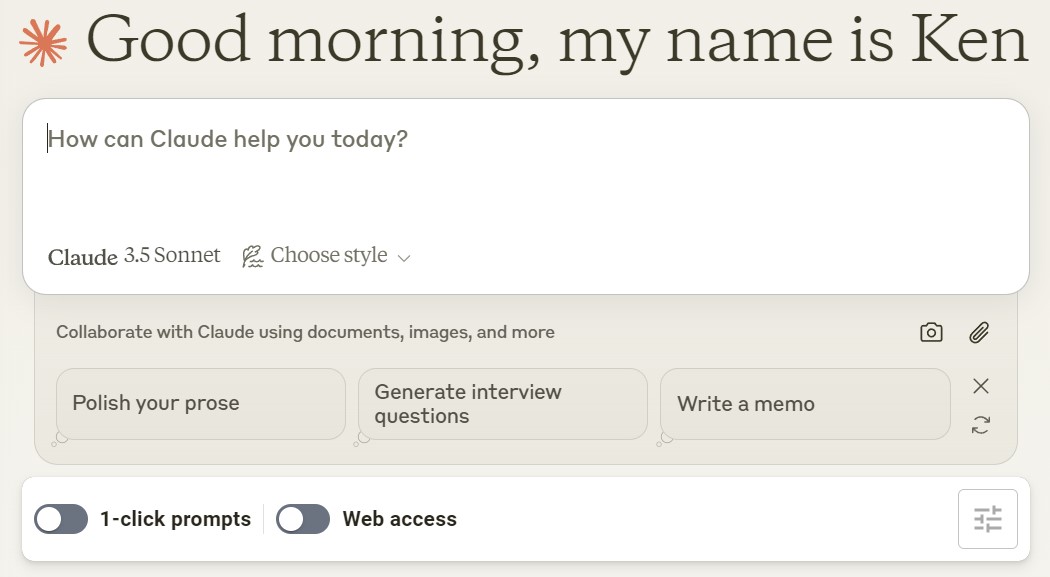This screenshot has width=1050, height=577.
Task: Select the "Polish your prose" suggestion
Action: click(x=200, y=404)
